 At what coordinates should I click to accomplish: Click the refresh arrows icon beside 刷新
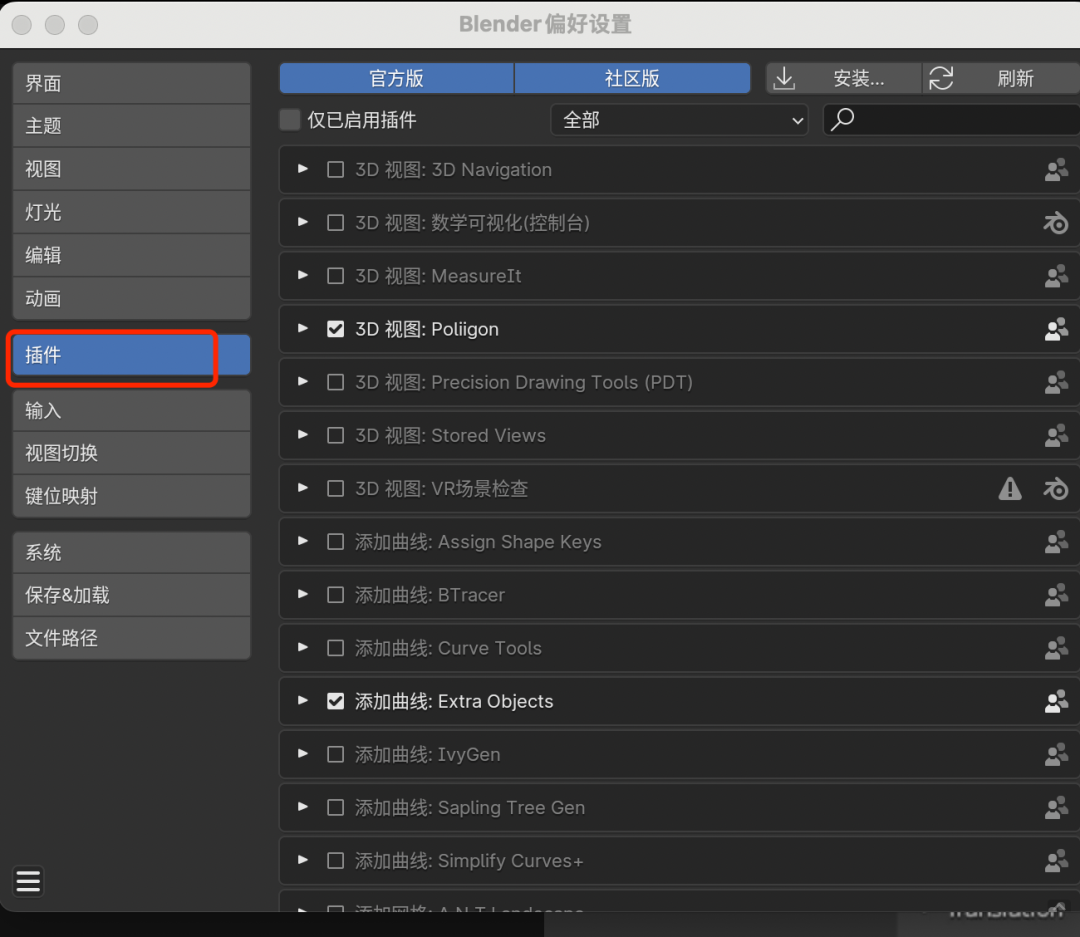coord(941,78)
